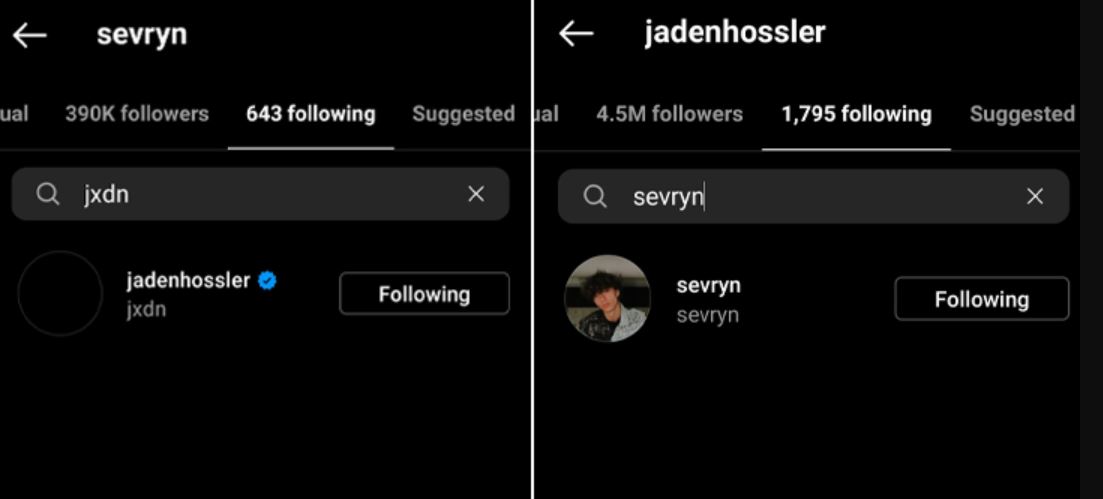1103x499 pixels.
Task: Go back from the sevryn profile list
Action: pos(30,35)
